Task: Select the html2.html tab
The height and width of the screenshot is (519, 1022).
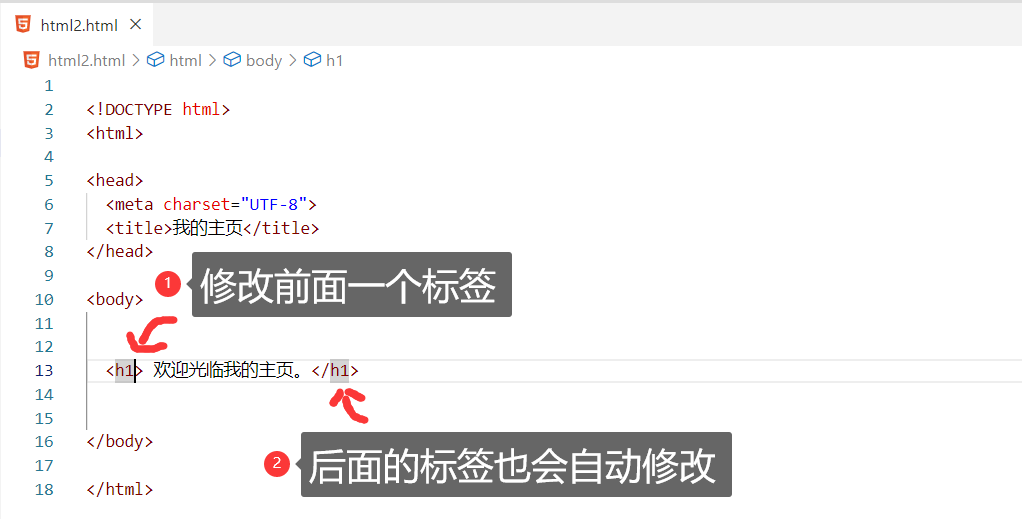Action: pos(76,25)
